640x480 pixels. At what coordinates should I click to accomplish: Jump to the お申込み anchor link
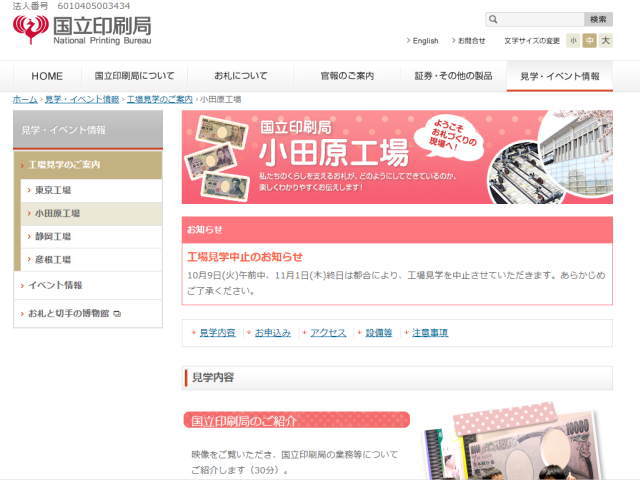click(273, 333)
